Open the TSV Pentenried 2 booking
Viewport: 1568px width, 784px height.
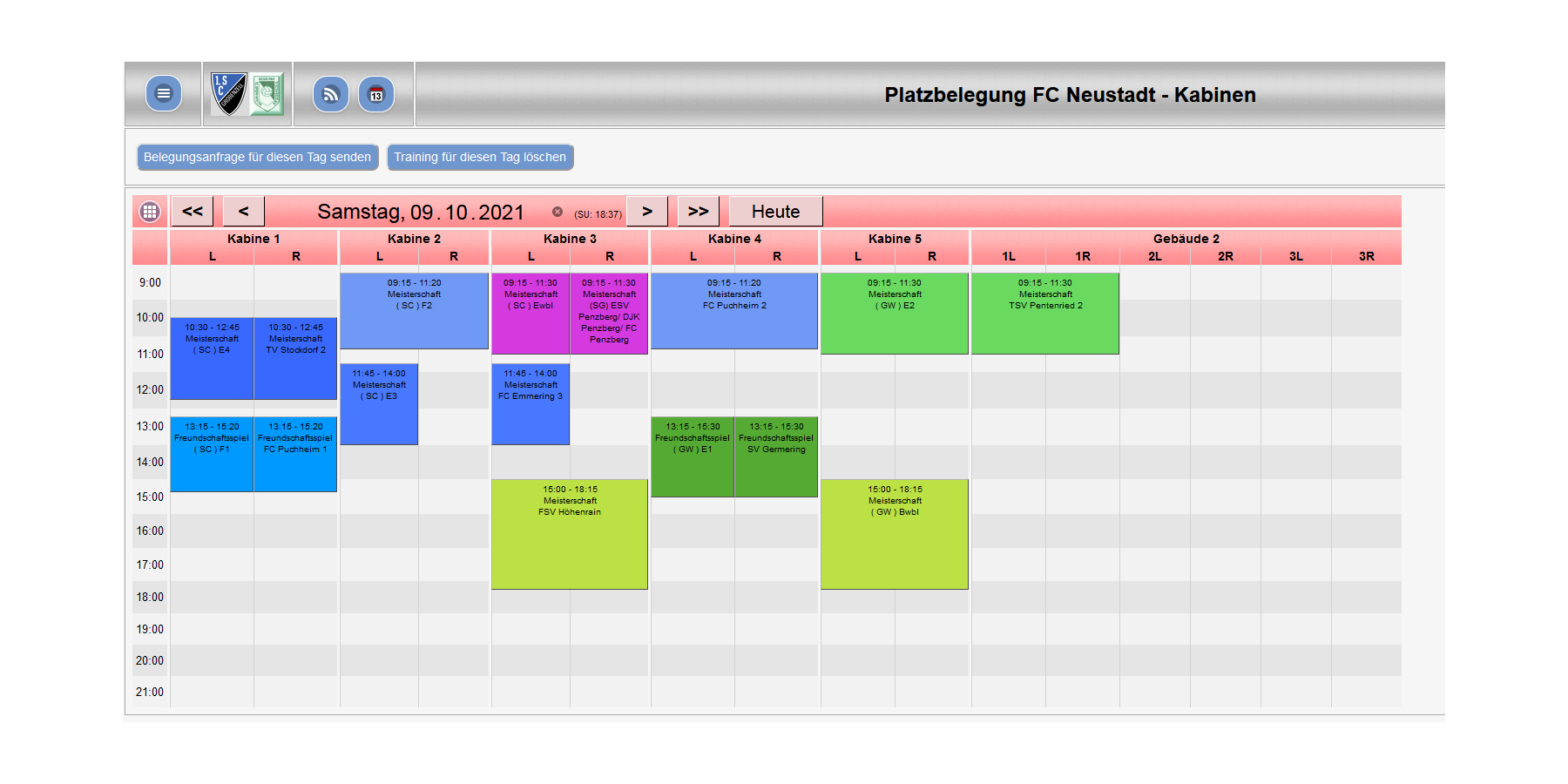(x=1045, y=314)
